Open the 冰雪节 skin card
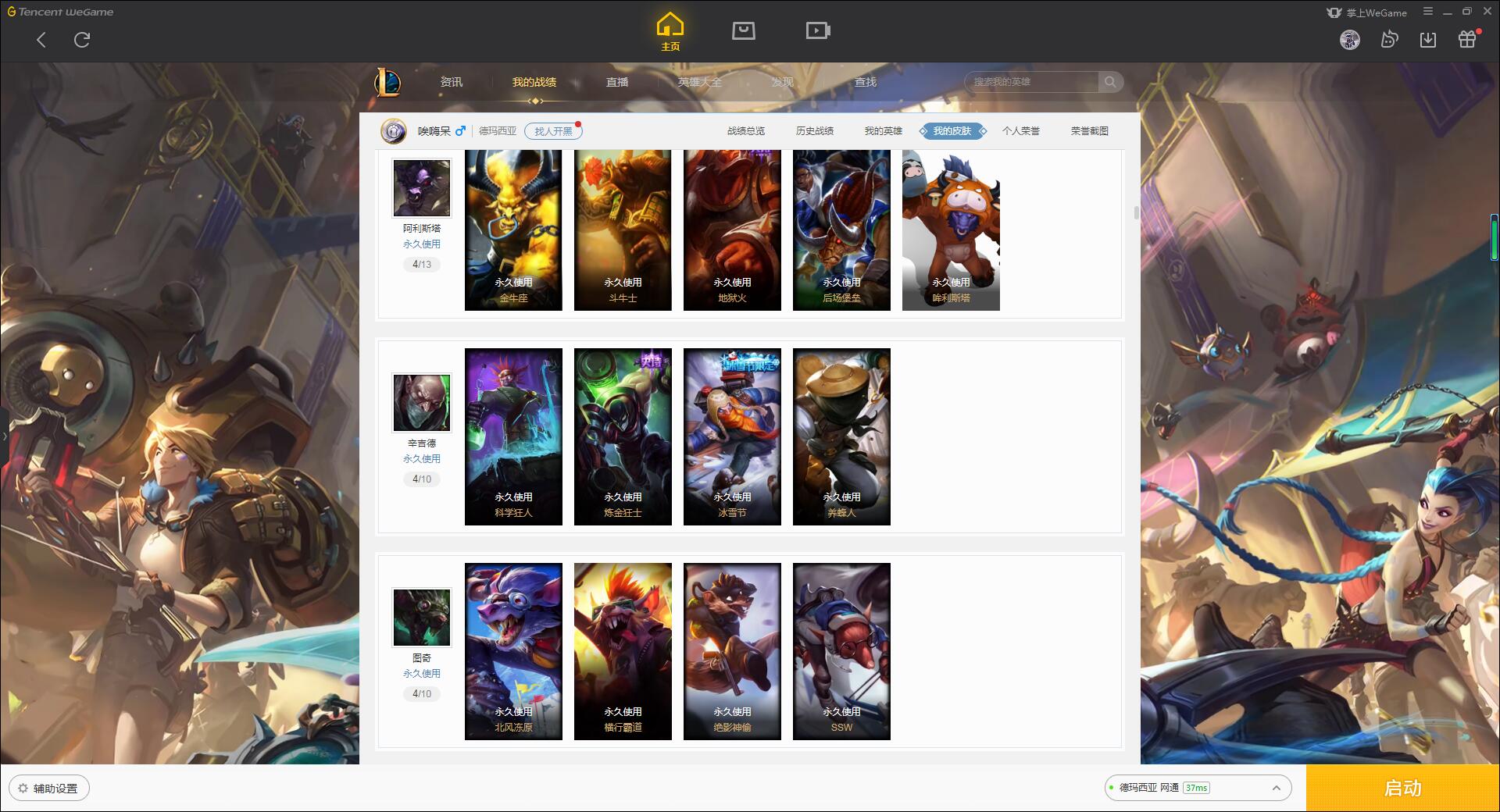This screenshot has height=812, width=1500. [x=732, y=436]
